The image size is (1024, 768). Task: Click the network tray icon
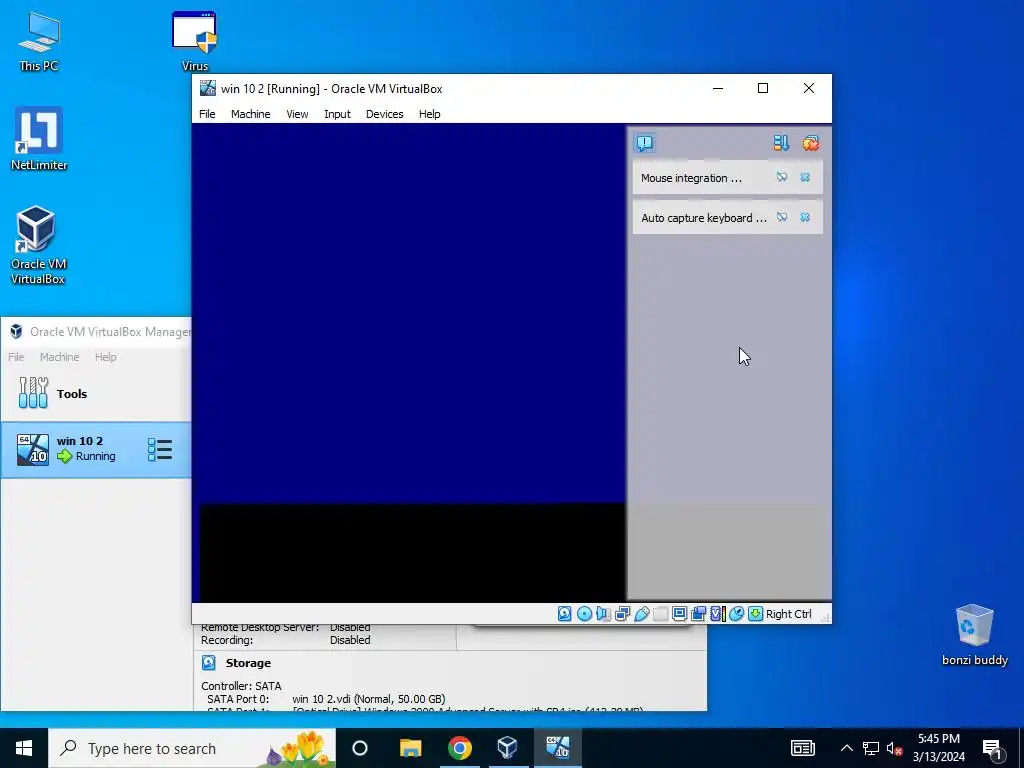coord(871,748)
